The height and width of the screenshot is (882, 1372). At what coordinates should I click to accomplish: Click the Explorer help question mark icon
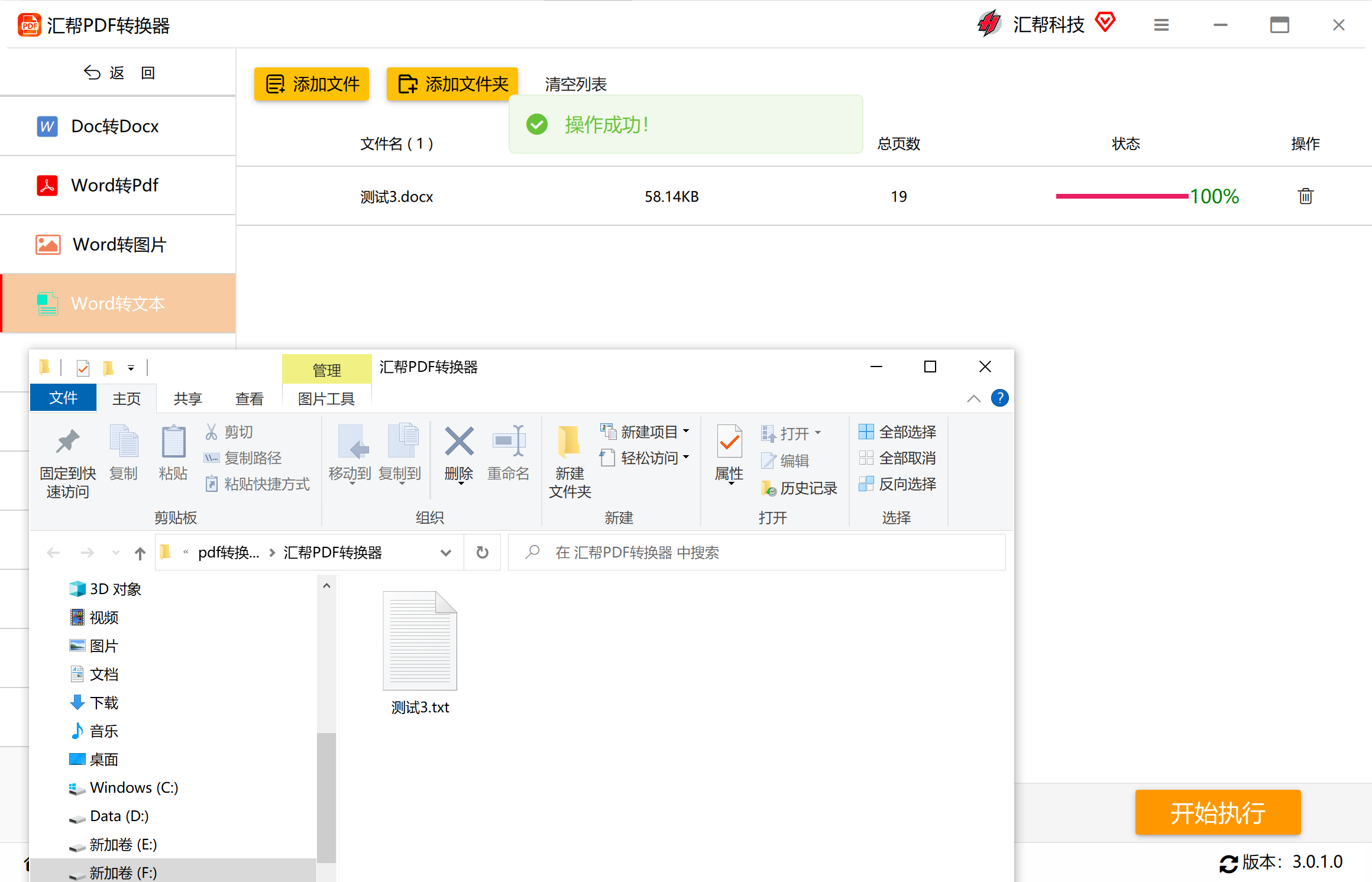point(999,398)
